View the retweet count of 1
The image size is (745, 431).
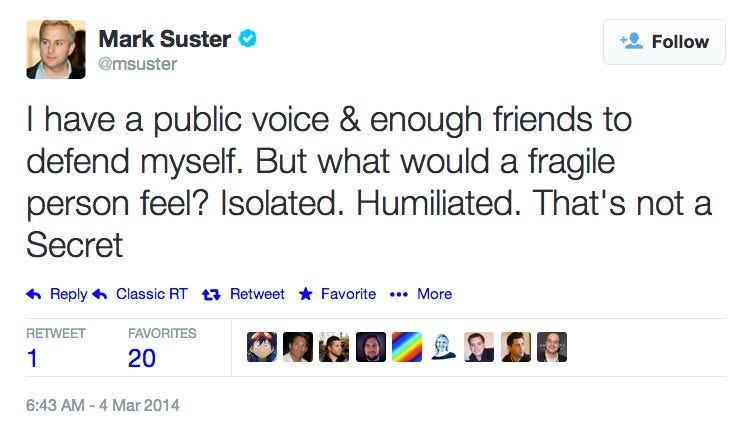click(x=32, y=358)
